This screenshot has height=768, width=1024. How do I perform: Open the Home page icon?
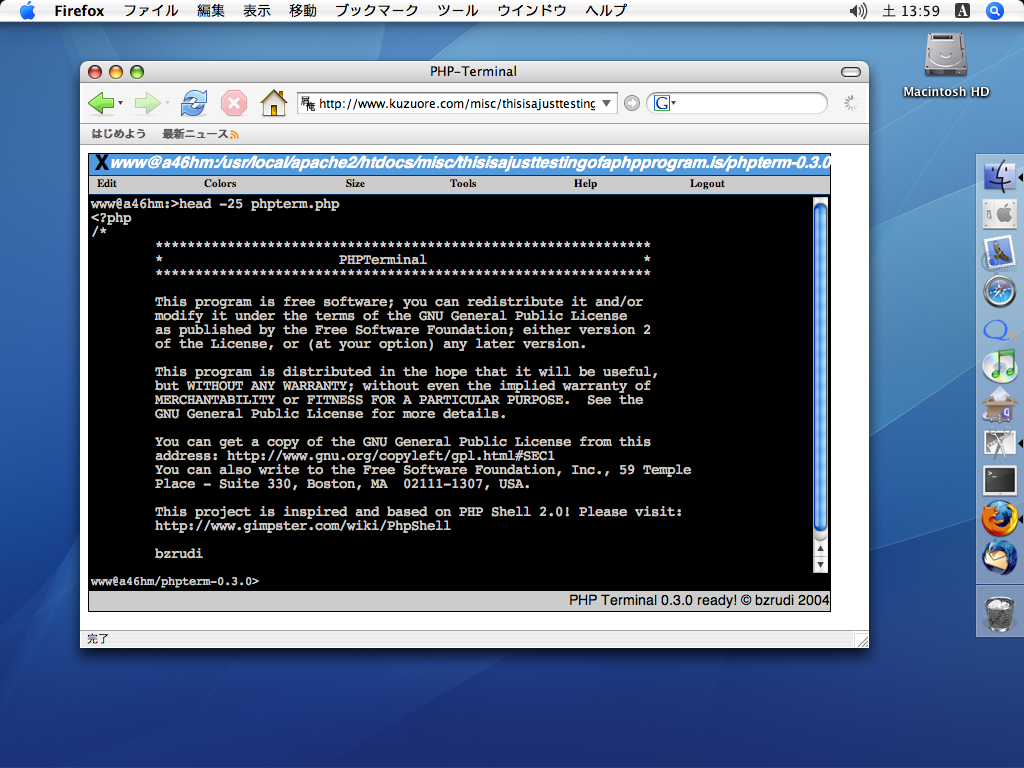click(274, 103)
